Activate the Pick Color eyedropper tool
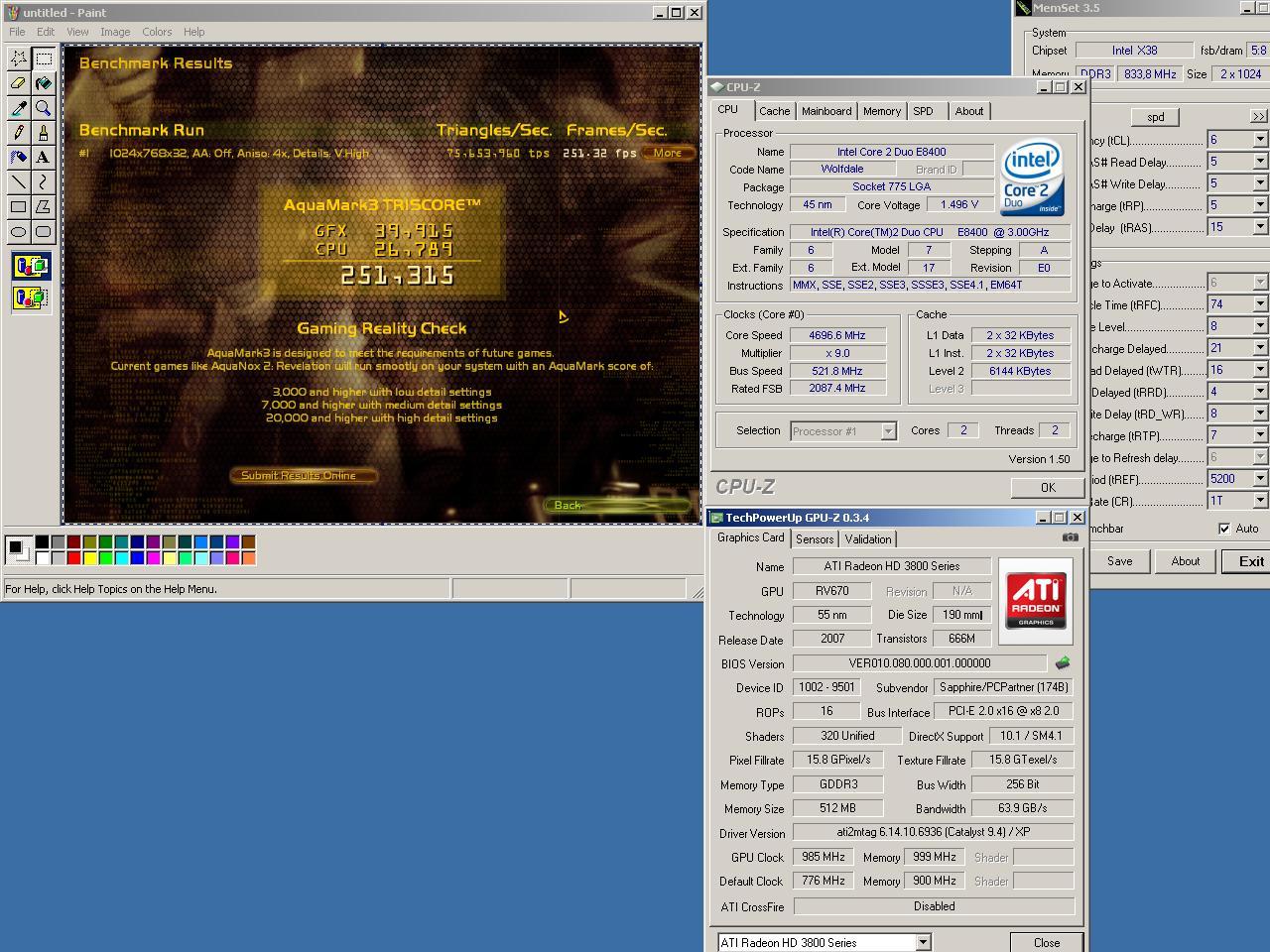The height and width of the screenshot is (952, 1270). 19,108
